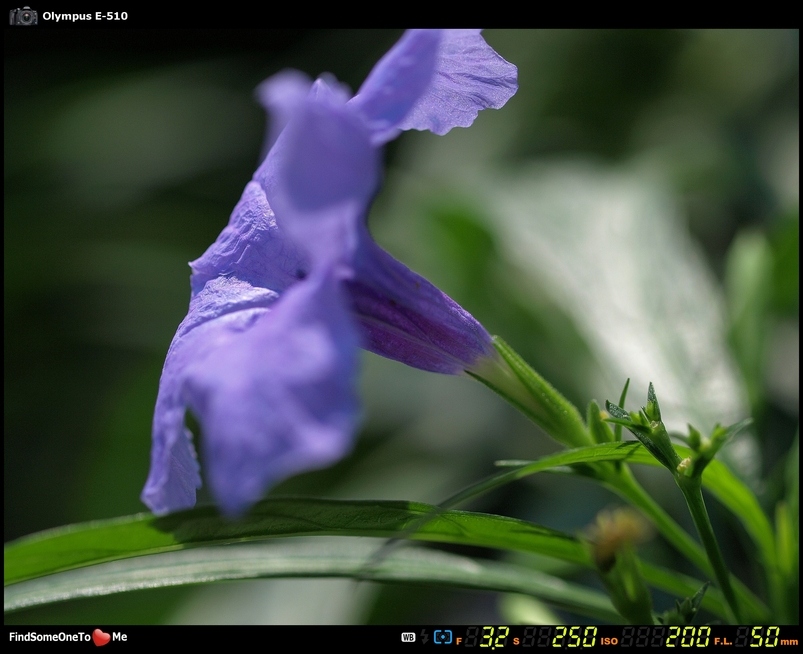Click the orange F.L. focal length label
Image resolution: width=803 pixels, height=654 pixels.
coord(723,640)
